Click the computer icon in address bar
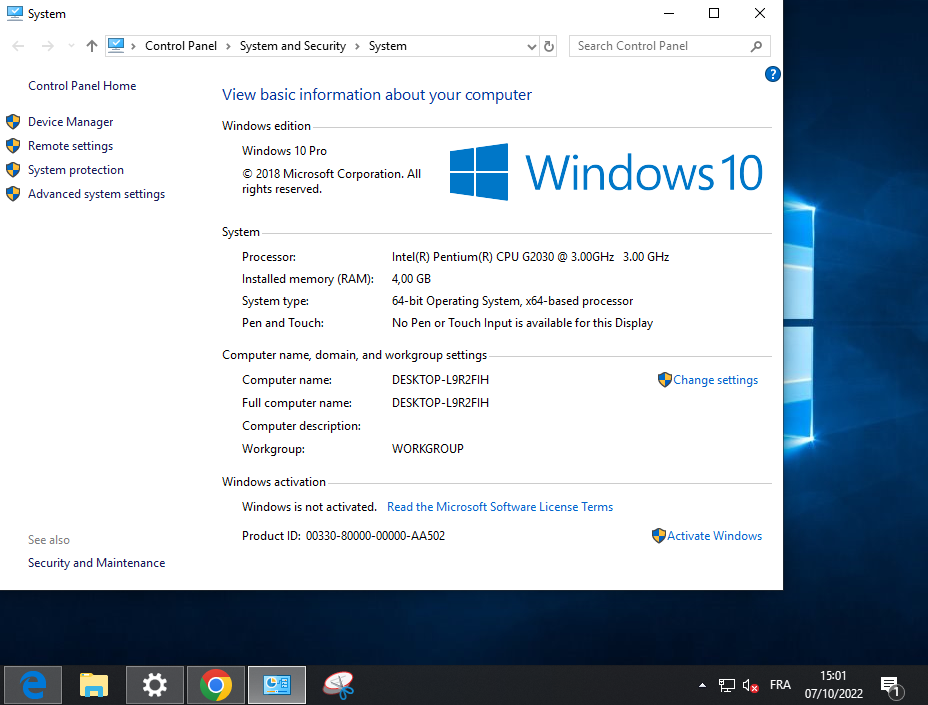This screenshot has width=928, height=705. tap(116, 46)
